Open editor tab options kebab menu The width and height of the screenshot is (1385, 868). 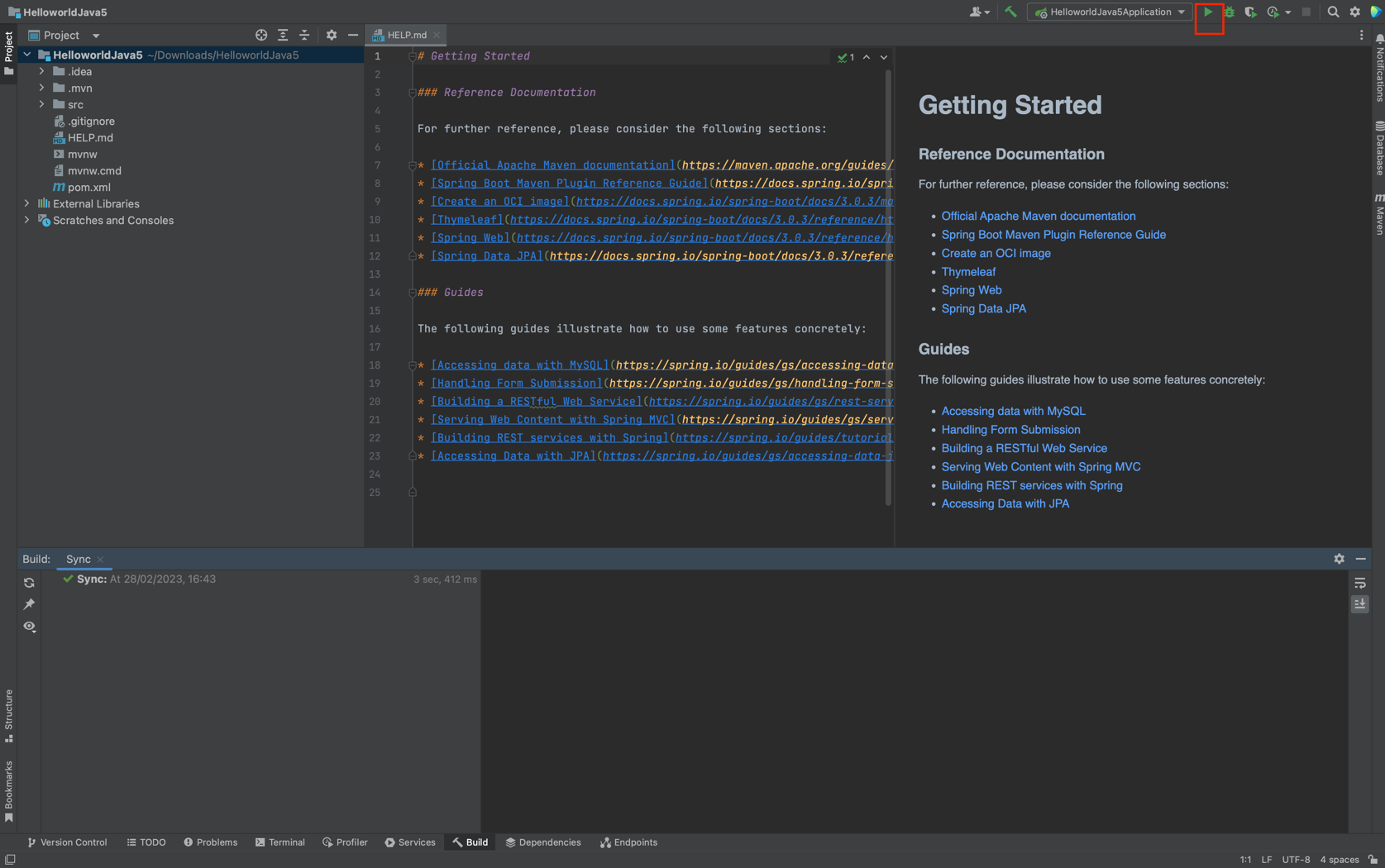click(x=1362, y=35)
